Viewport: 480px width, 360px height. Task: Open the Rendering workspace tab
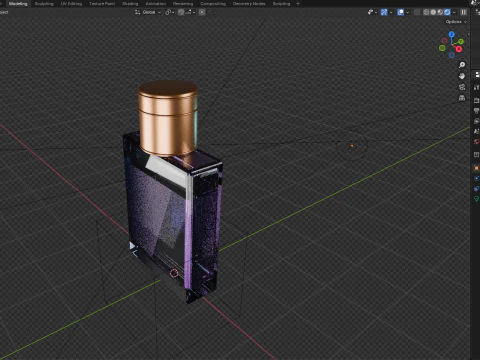(183, 4)
